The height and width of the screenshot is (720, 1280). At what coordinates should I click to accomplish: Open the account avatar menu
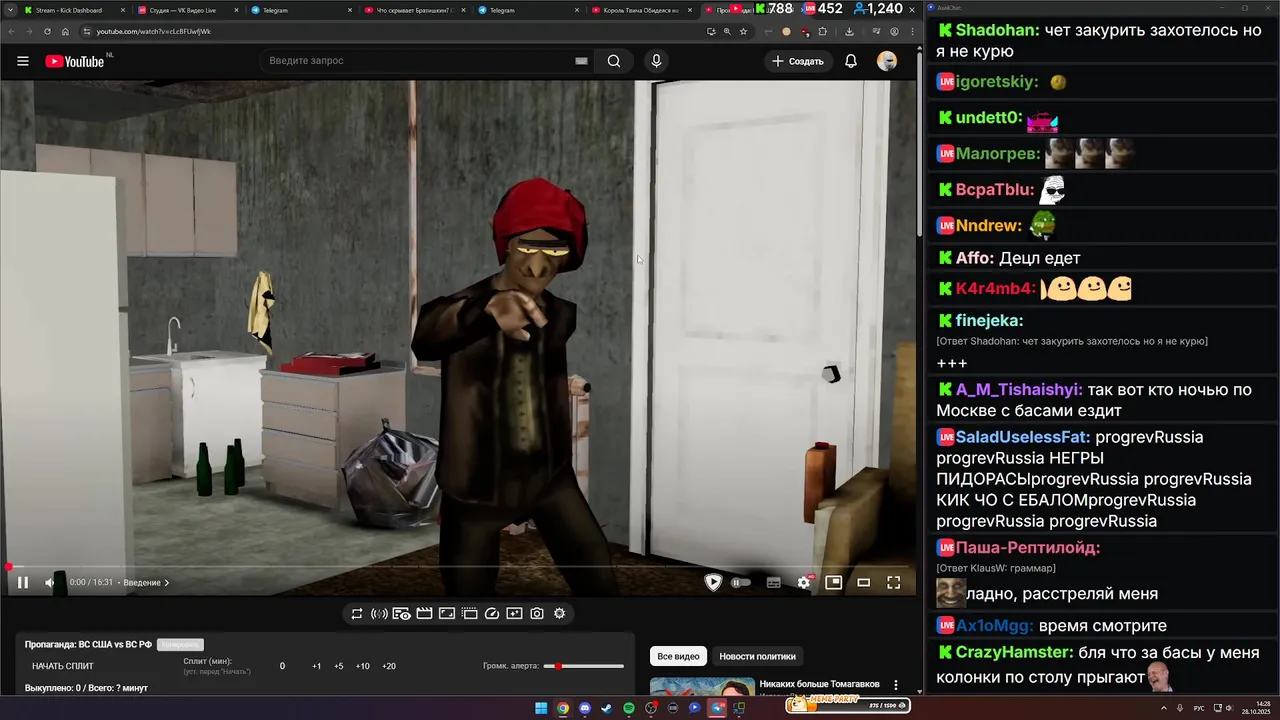click(x=887, y=61)
